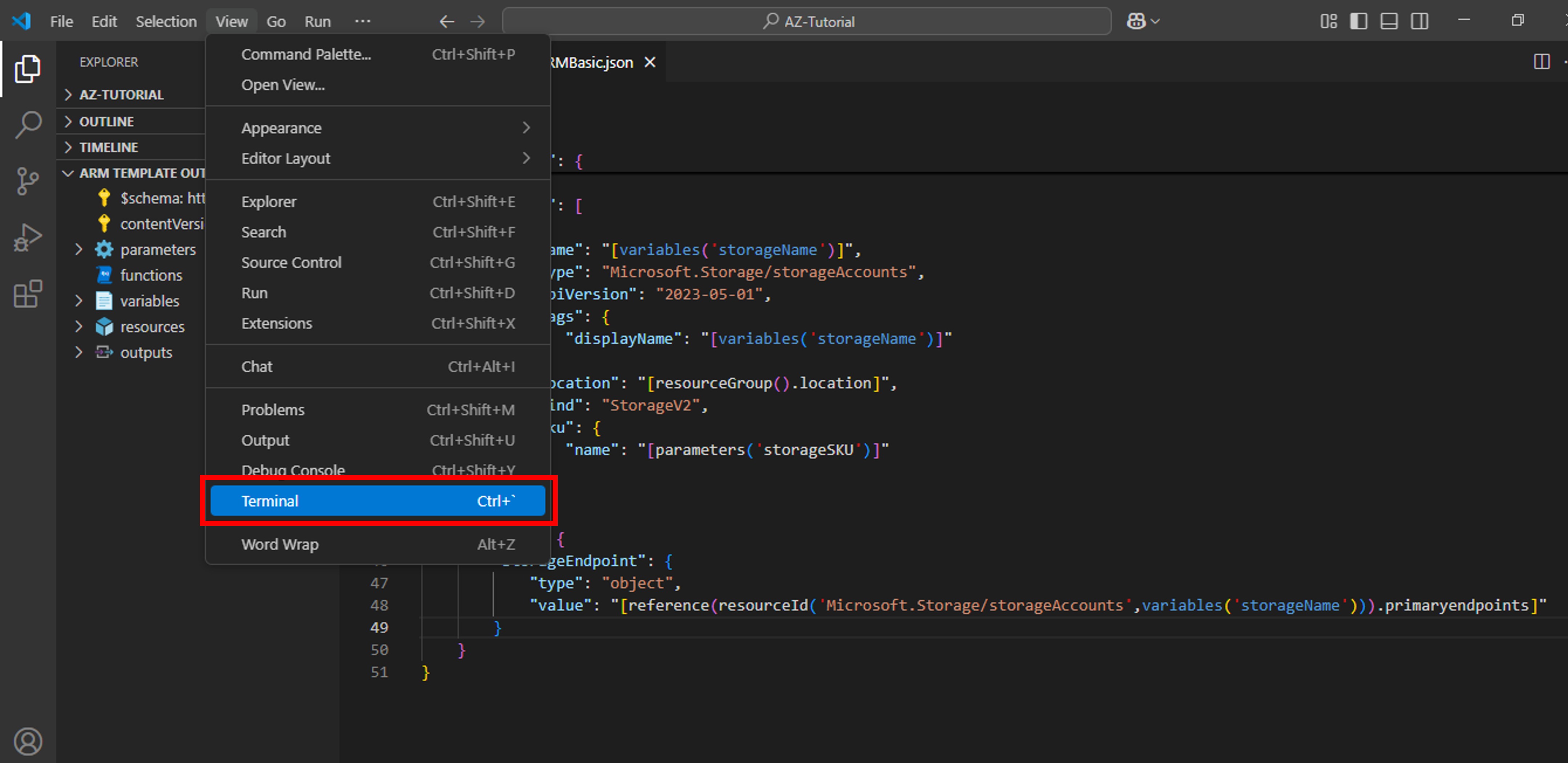The image size is (1568, 763).
Task: Click the Accounts icon at bottom left
Action: point(28,740)
